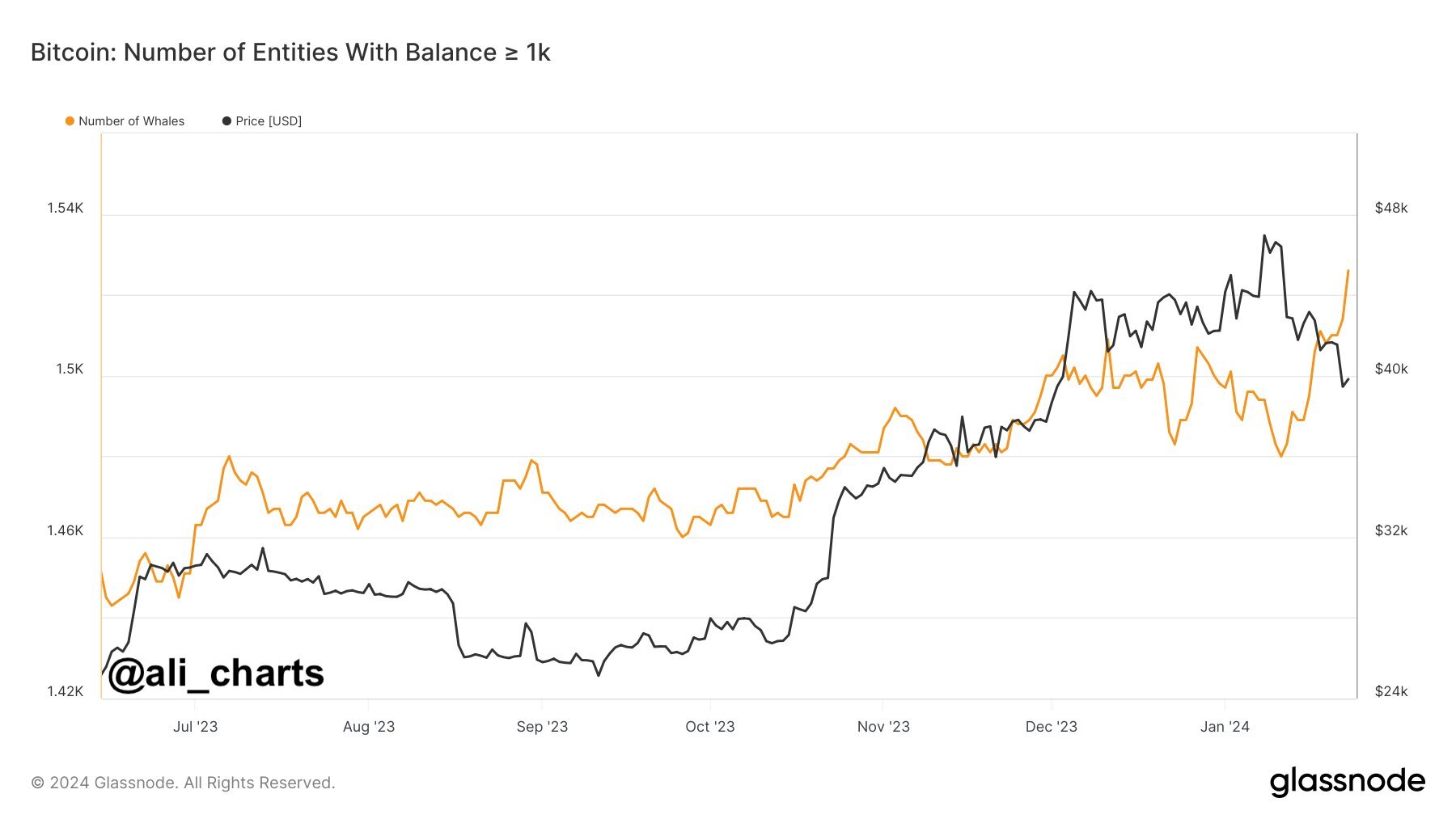This screenshot has width=1456, height=819.
Task: Select the $32k price axis label
Action: (1391, 530)
